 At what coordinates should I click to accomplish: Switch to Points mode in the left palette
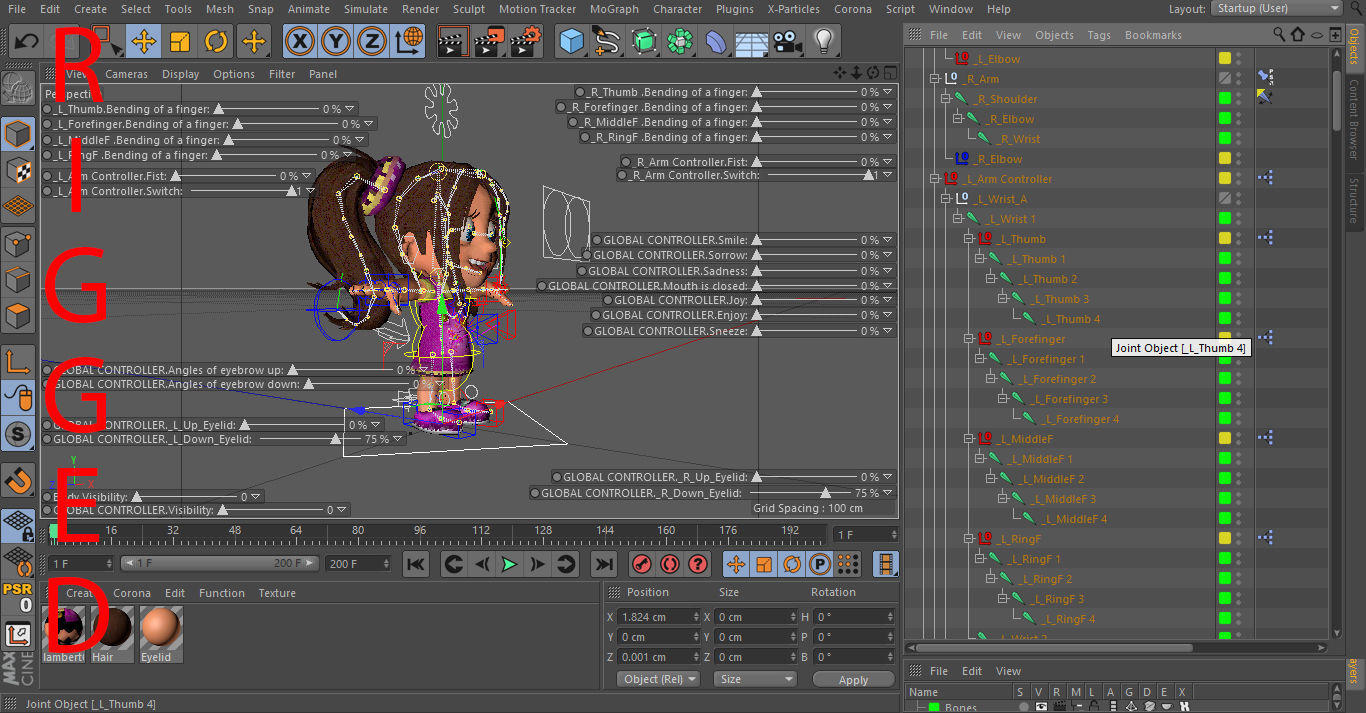pyautogui.click(x=19, y=244)
